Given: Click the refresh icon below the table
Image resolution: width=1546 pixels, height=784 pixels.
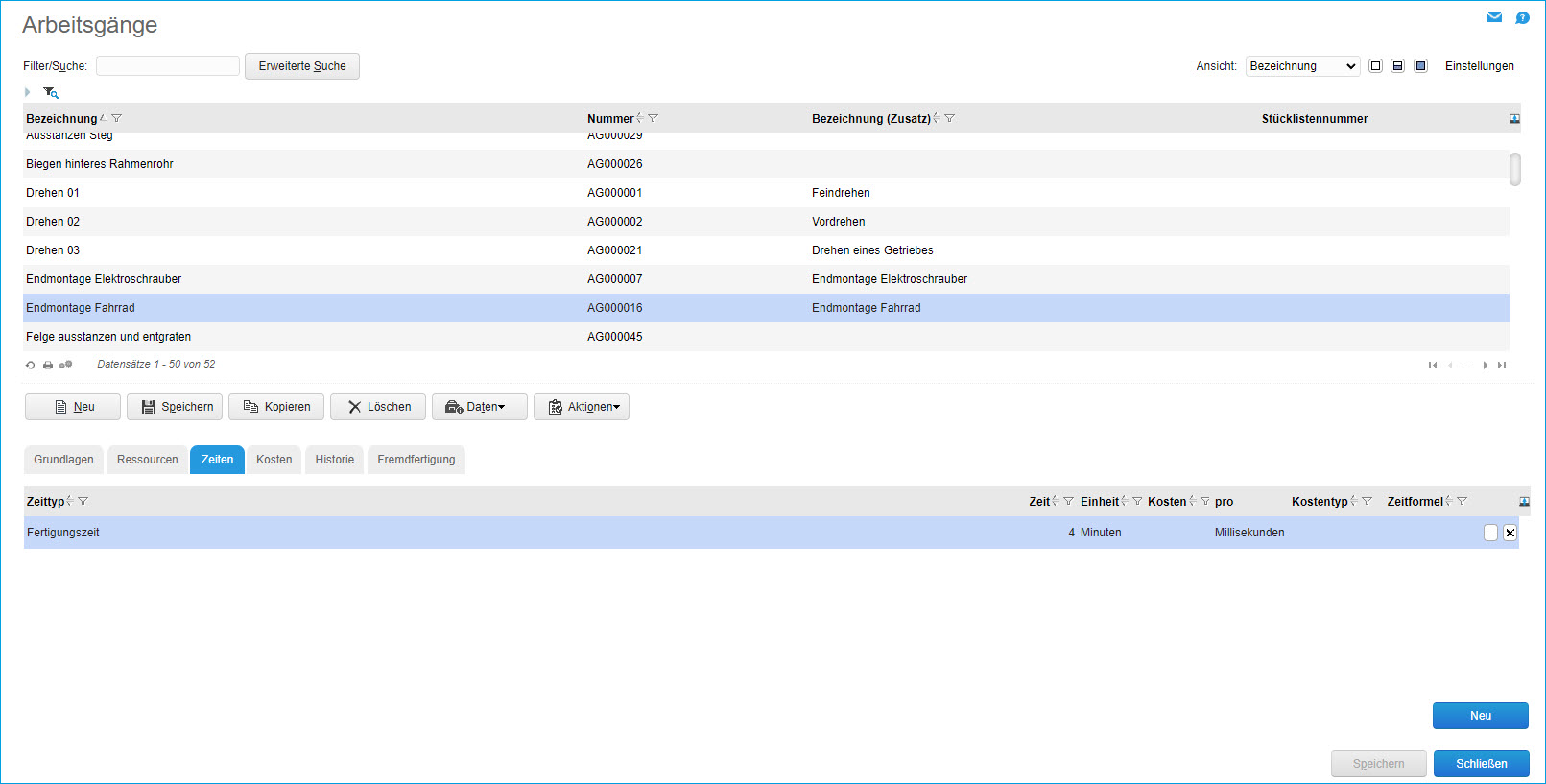Looking at the screenshot, I should [x=31, y=365].
